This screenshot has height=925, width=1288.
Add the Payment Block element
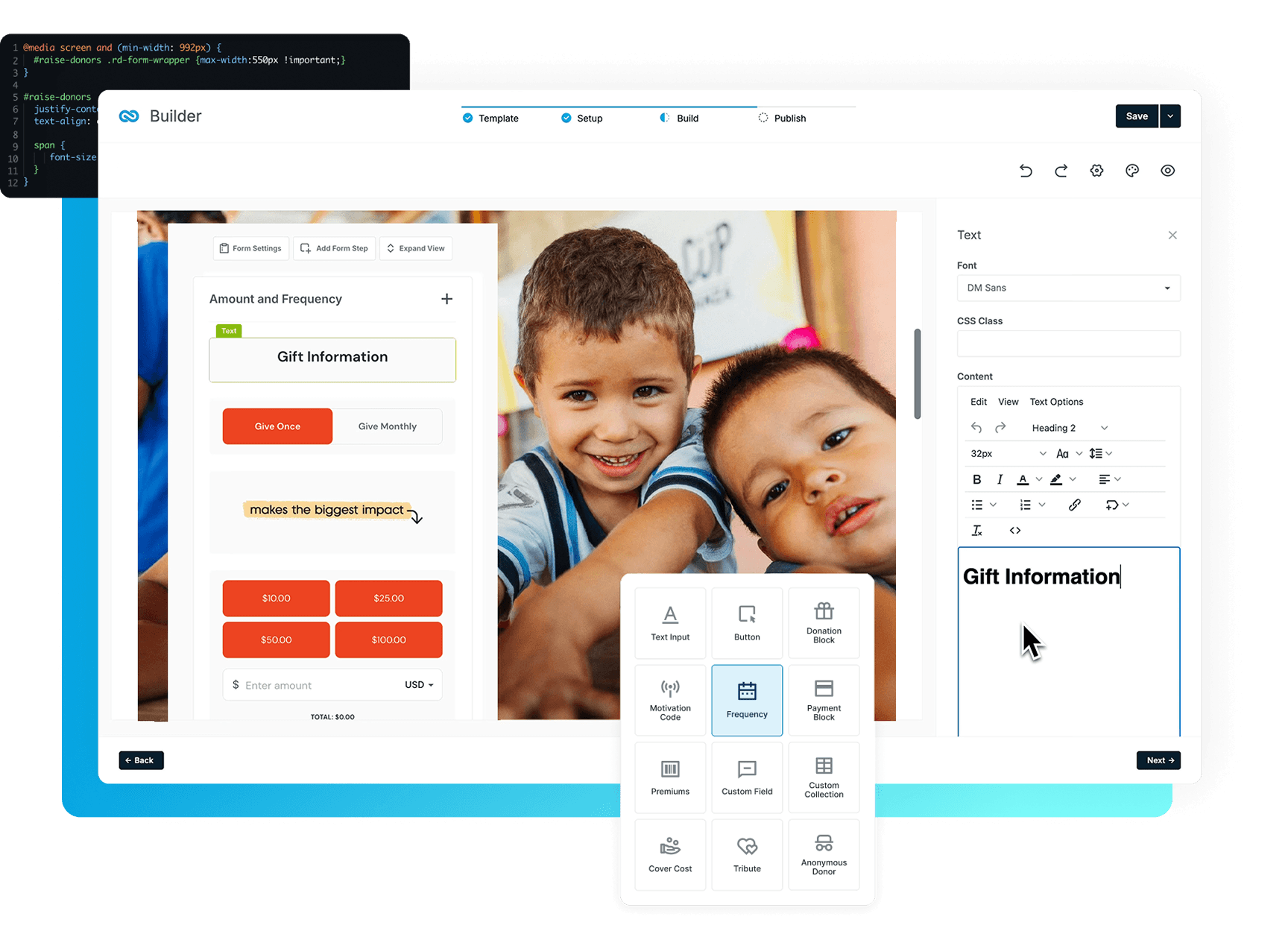824,701
